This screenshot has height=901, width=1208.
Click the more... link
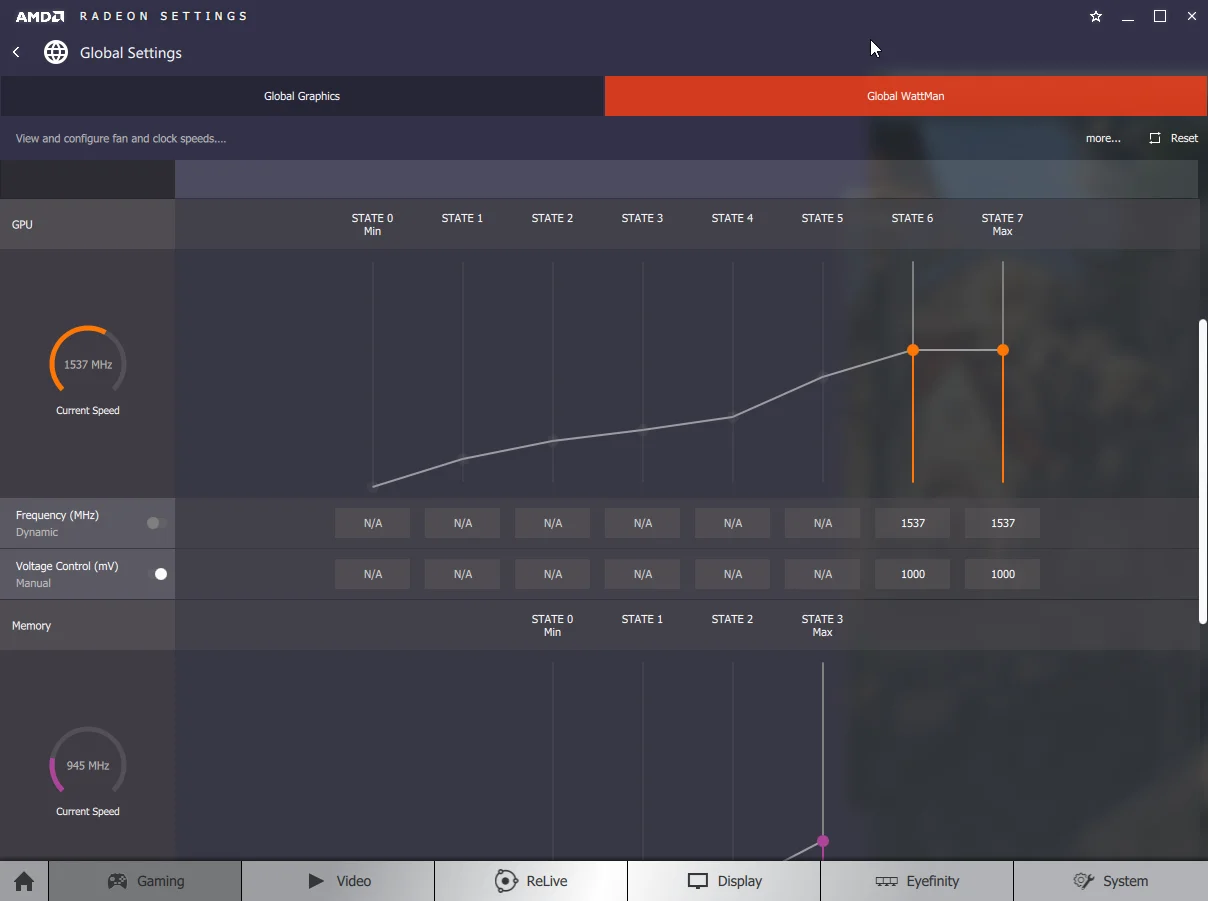(1103, 138)
